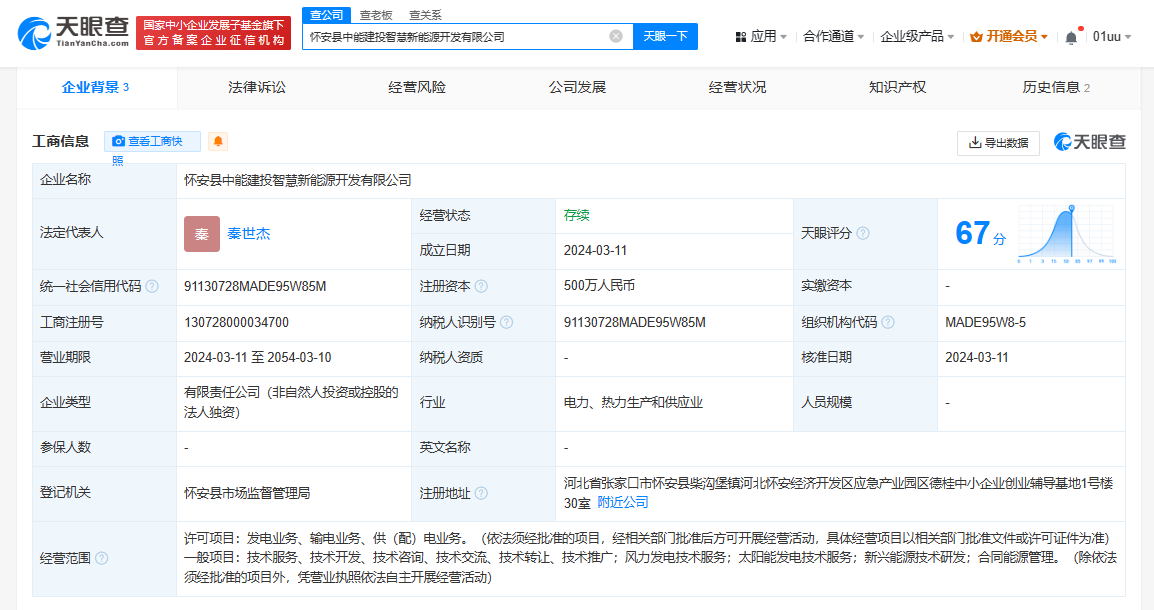The image size is (1154, 610).
Task: Select the 企业背景 tab
Action: pos(96,88)
